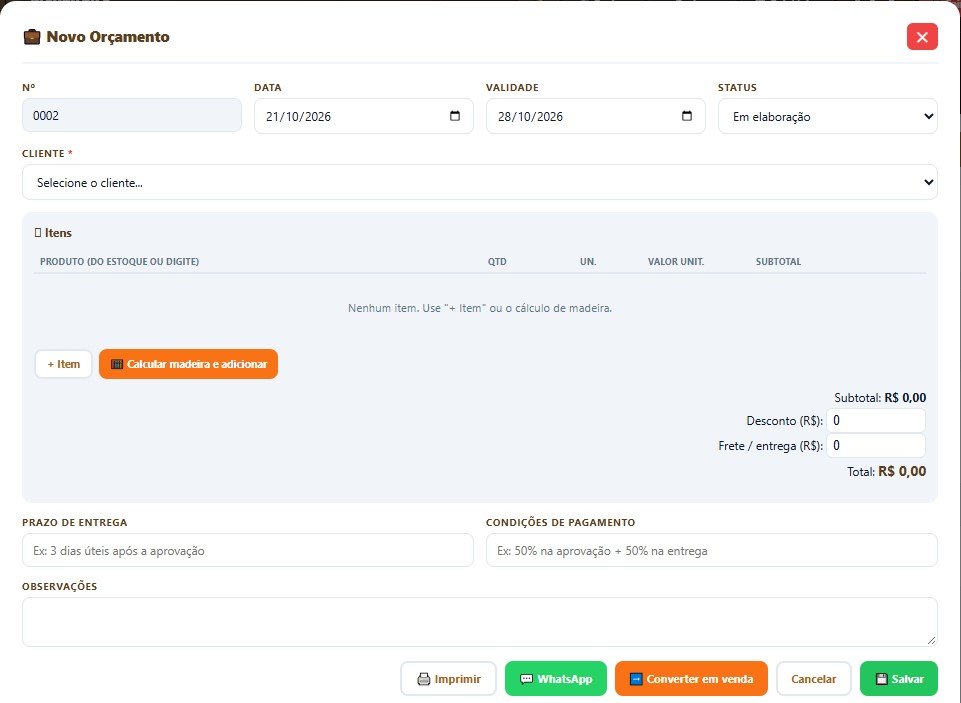
Task: Click the small icon beside Itens heading
Action: pyautogui.click(x=38, y=233)
